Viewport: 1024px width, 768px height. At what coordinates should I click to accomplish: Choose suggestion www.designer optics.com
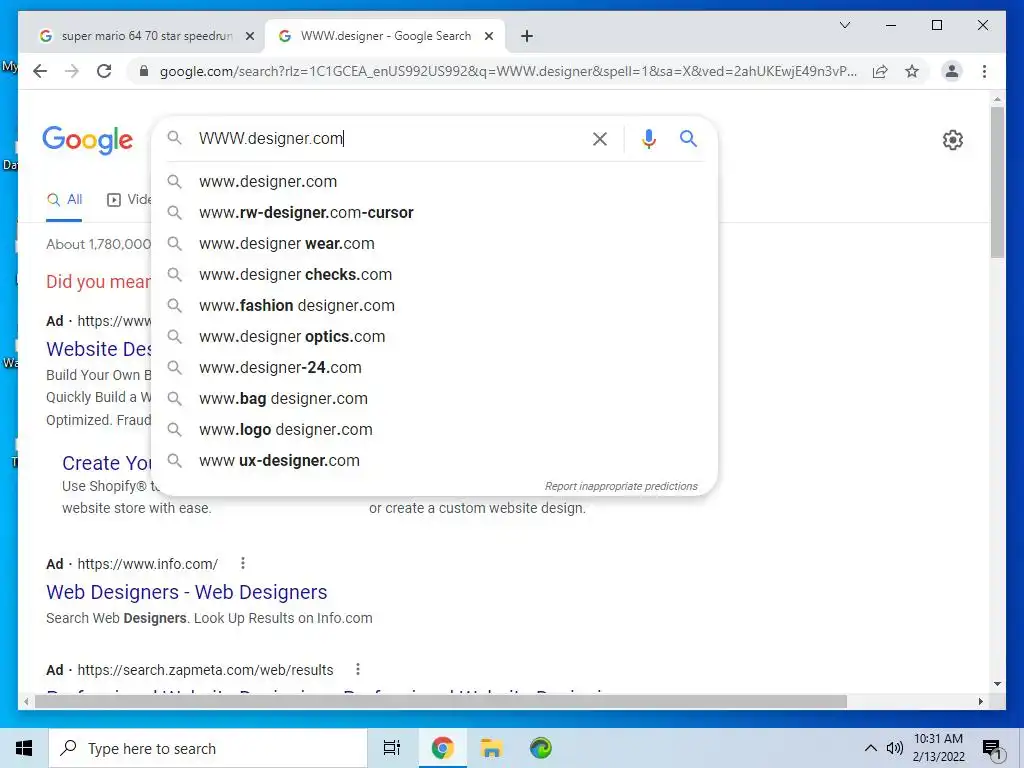(434, 336)
